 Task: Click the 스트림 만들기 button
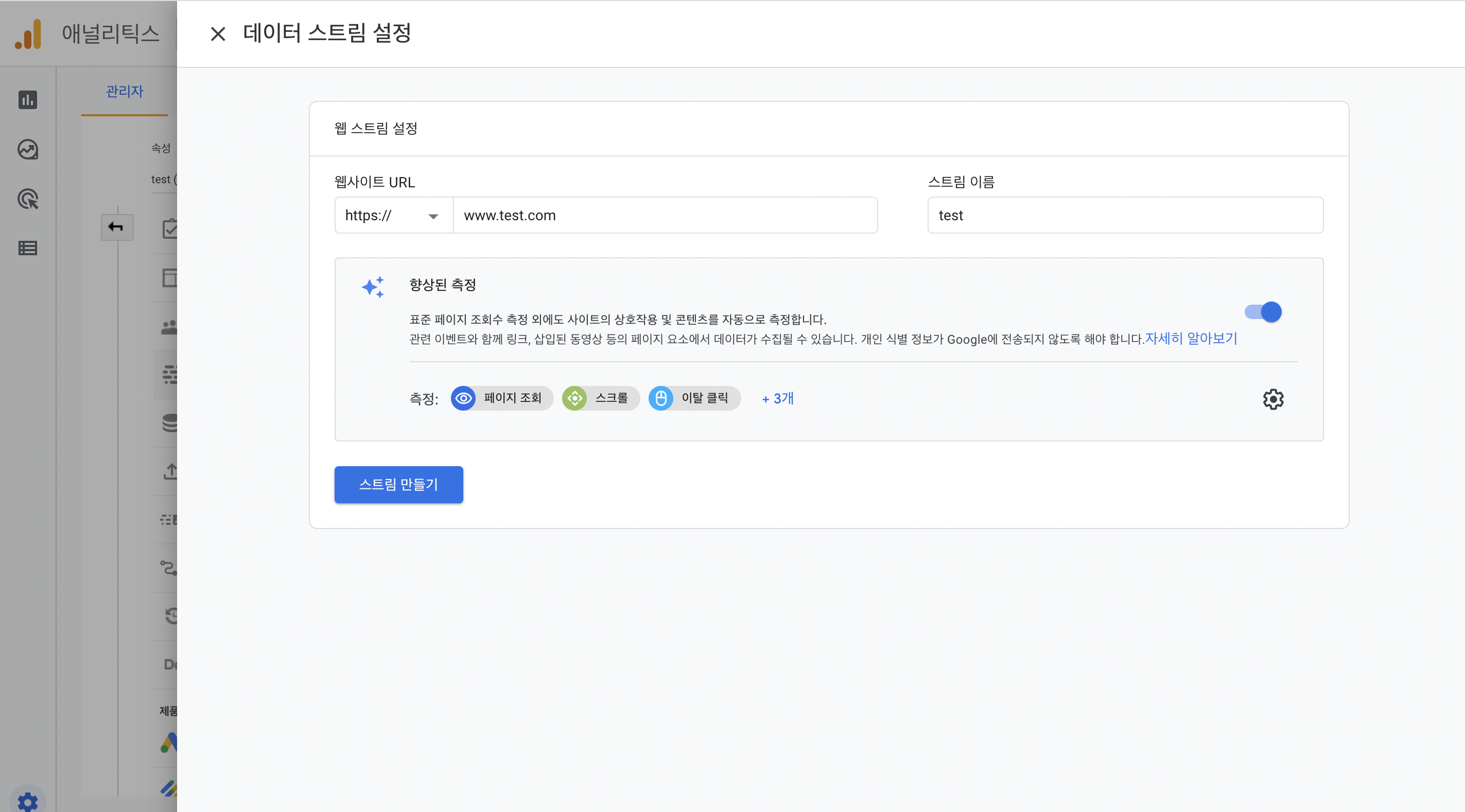pyautogui.click(x=398, y=484)
